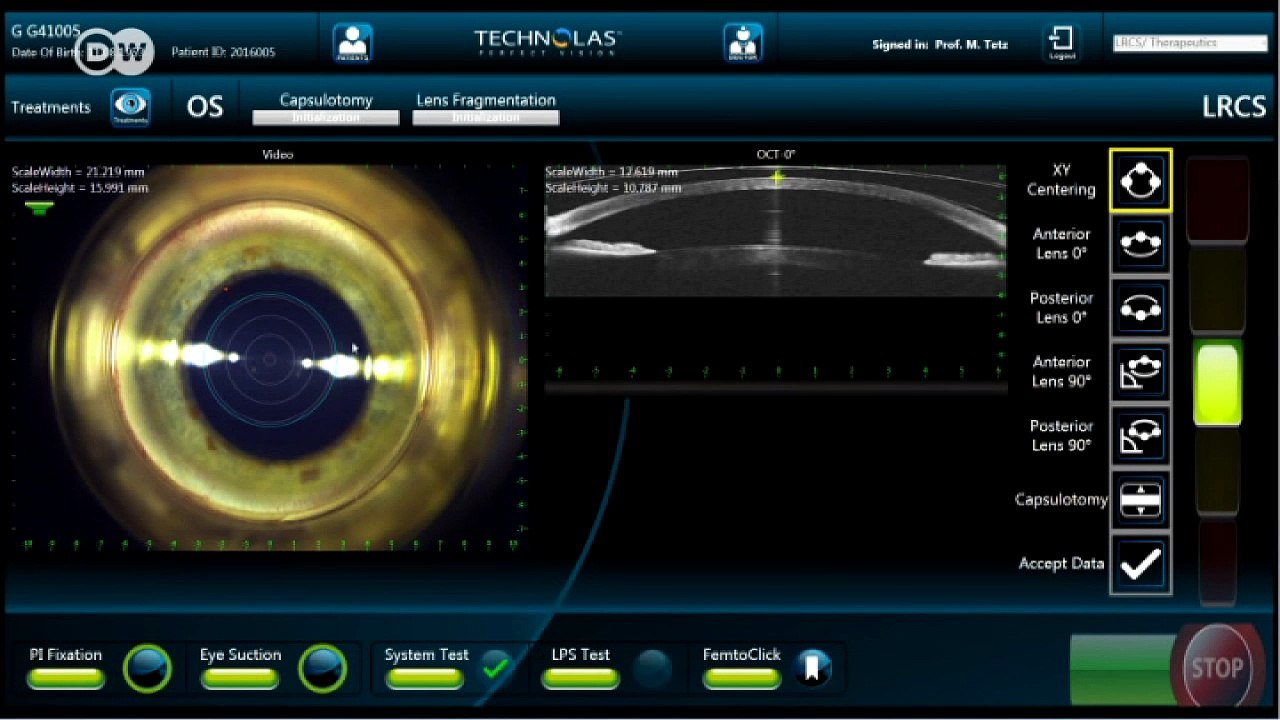Image resolution: width=1280 pixels, height=720 pixels.
Task: Hit the red STOP button
Action: [1216, 667]
